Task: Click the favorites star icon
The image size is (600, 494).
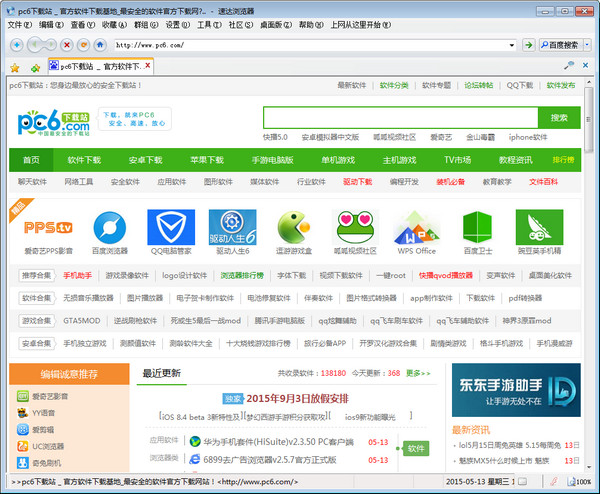Action: (14, 67)
